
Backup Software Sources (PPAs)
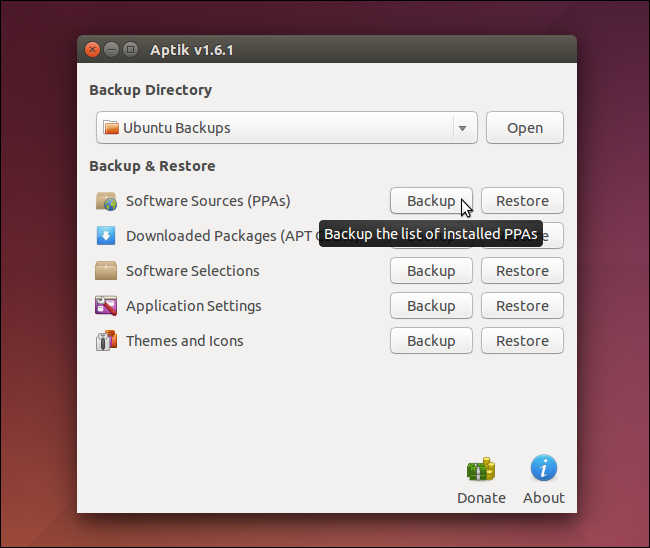431,201
